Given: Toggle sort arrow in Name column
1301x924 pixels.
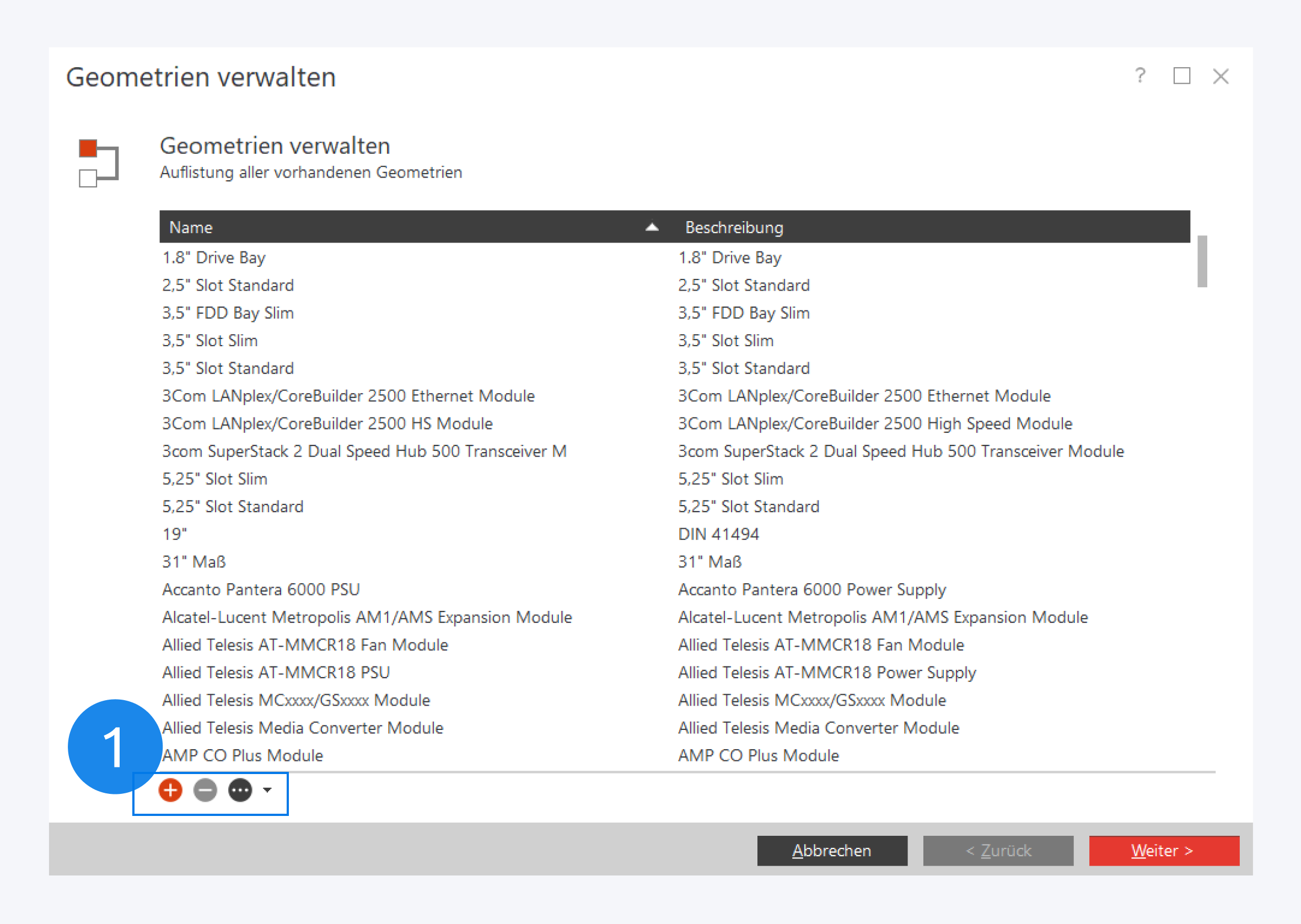Looking at the screenshot, I should click(x=652, y=227).
